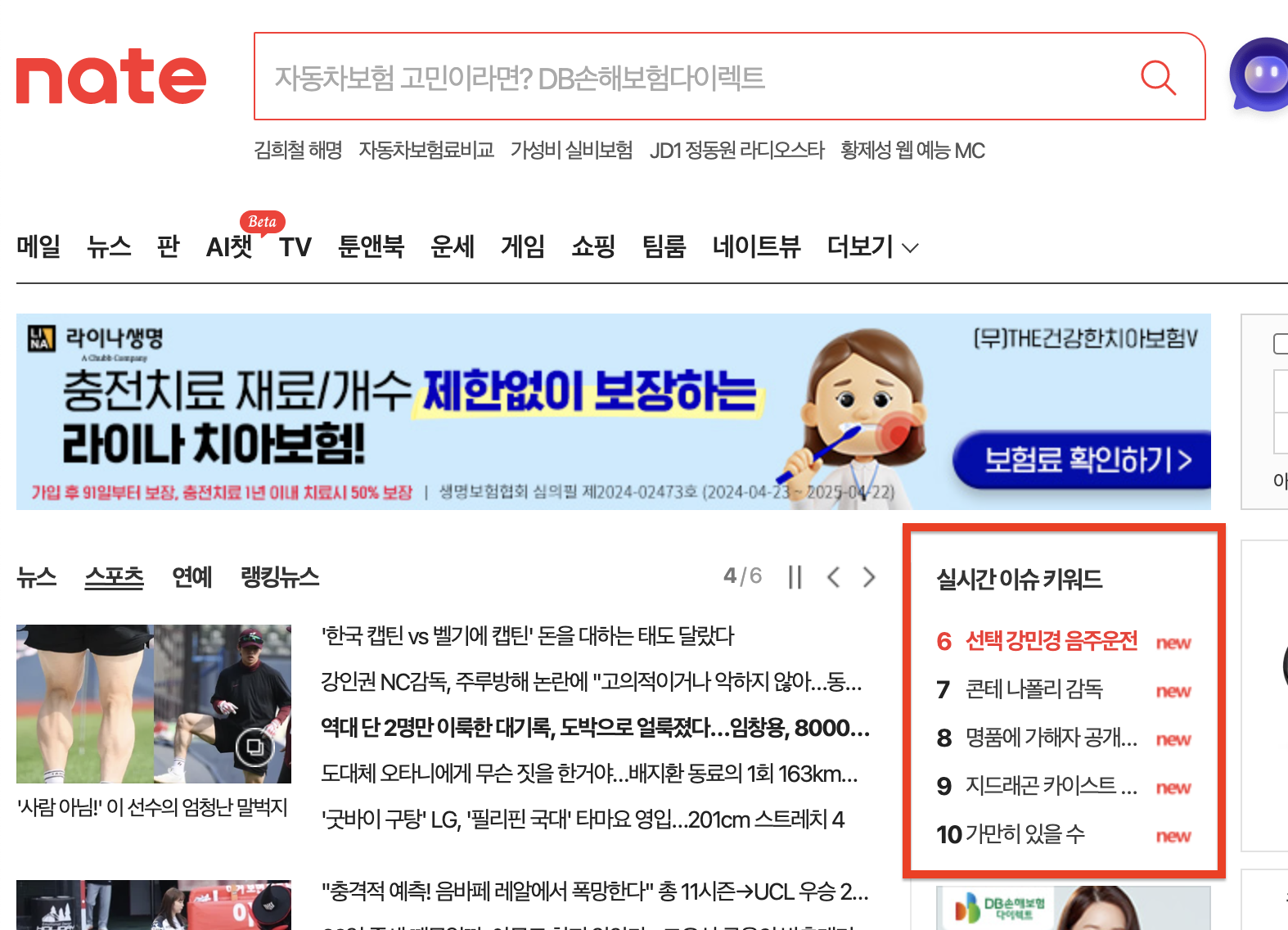Open the TV menu item

click(295, 246)
